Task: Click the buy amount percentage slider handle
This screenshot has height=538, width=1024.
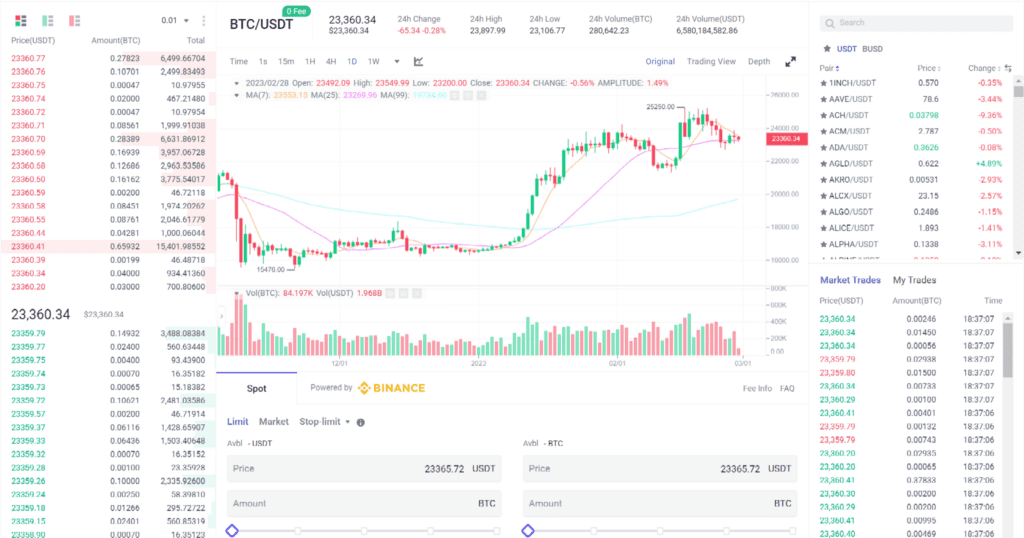Action: coord(232,531)
